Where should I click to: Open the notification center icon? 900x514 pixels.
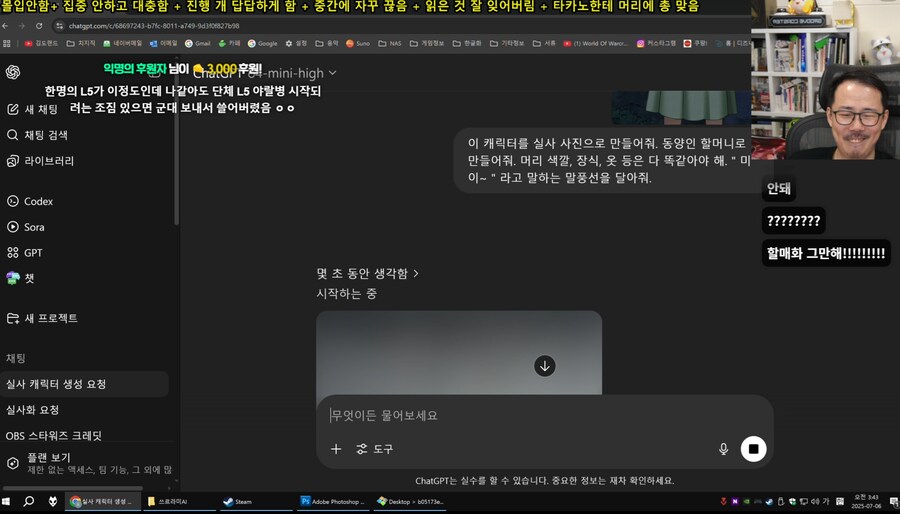tap(893, 502)
